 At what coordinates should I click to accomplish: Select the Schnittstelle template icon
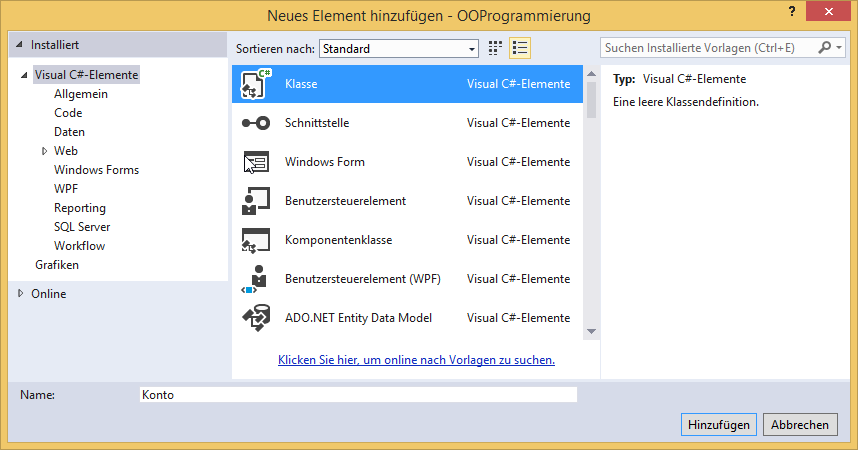click(x=255, y=123)
